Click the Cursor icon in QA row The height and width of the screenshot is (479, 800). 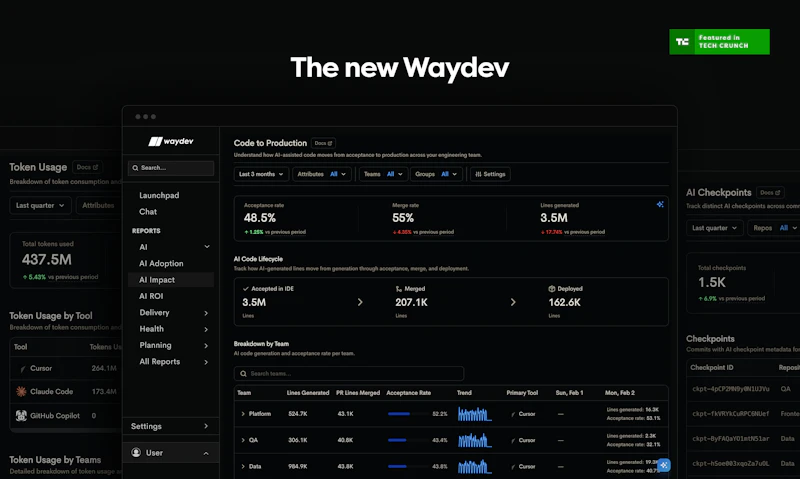[513, 440]
